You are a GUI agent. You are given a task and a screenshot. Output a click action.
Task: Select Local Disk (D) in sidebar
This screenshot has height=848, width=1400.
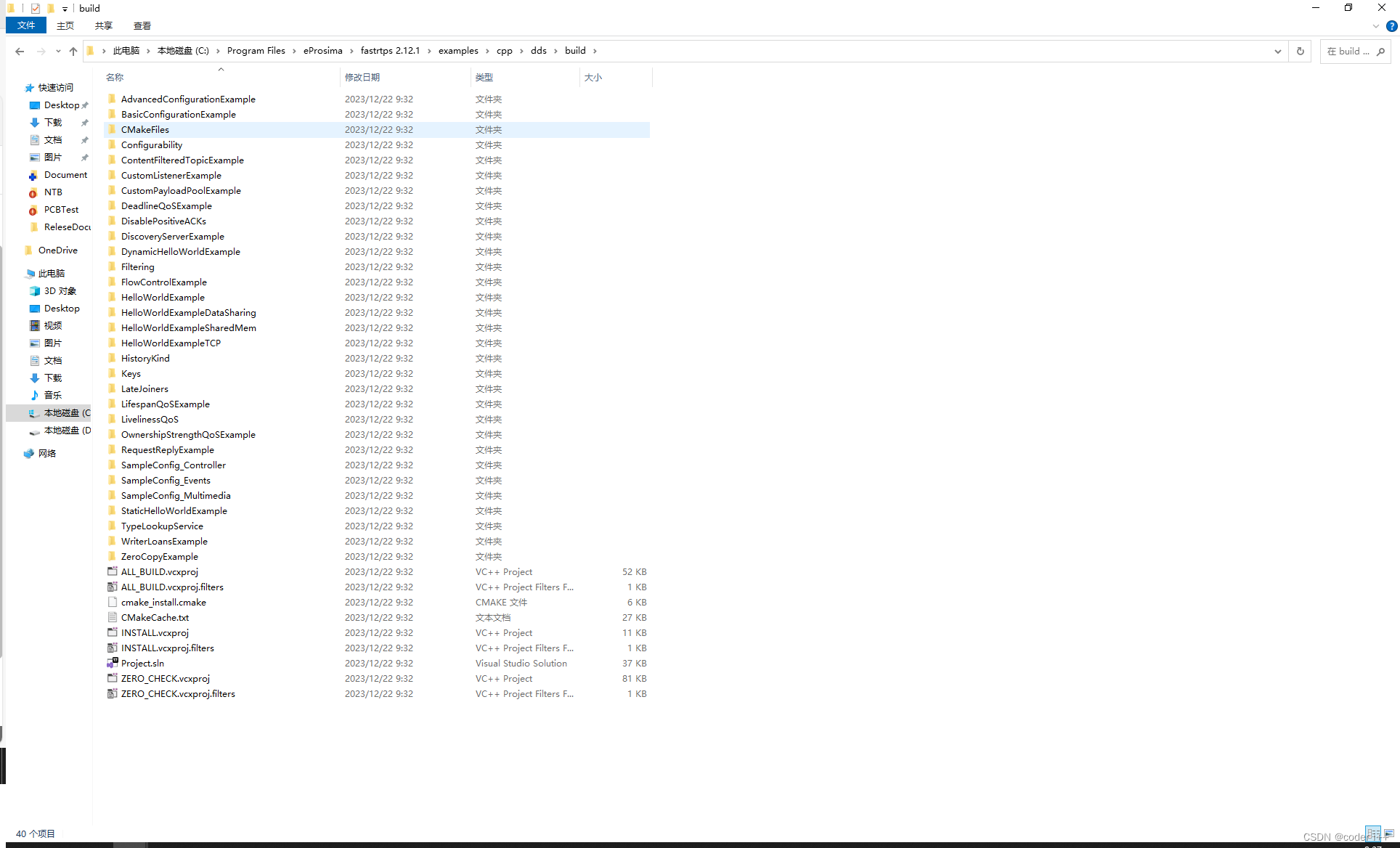(x=67, y=431)
